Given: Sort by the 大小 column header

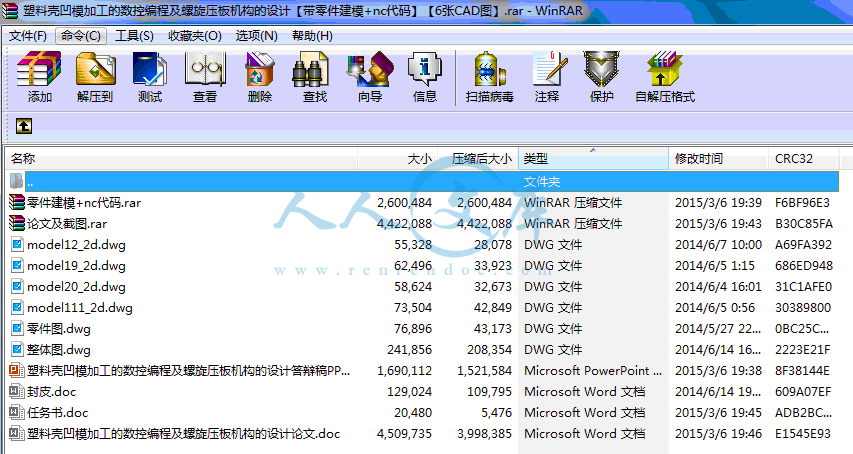Looking at the screenshot, I should (397, 159).
